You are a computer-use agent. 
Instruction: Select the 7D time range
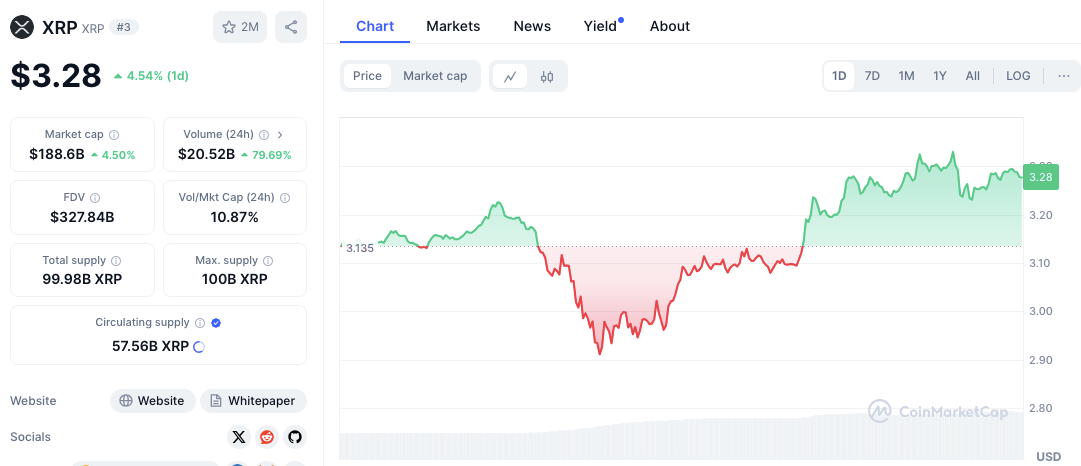click(872, 76)
